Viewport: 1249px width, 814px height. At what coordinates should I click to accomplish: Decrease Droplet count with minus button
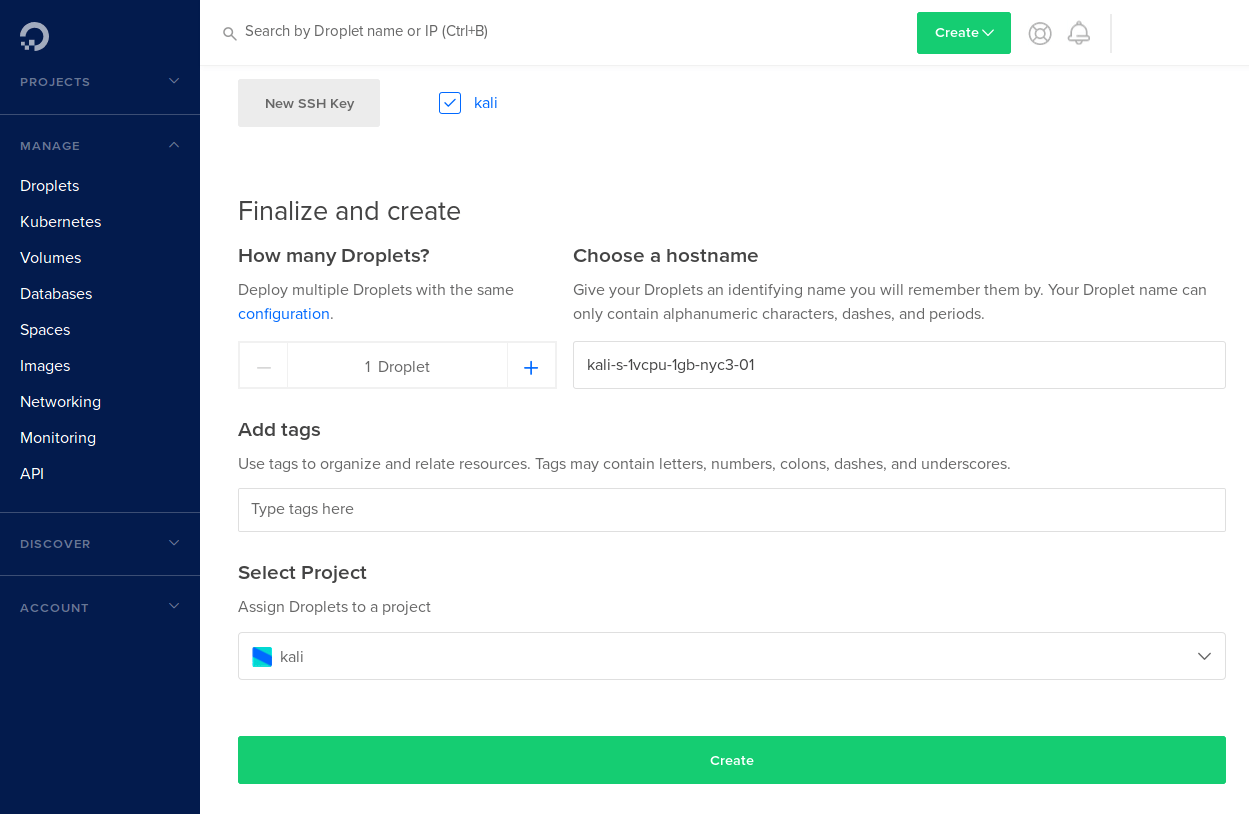pyautogui.click(x=264, y=367)
